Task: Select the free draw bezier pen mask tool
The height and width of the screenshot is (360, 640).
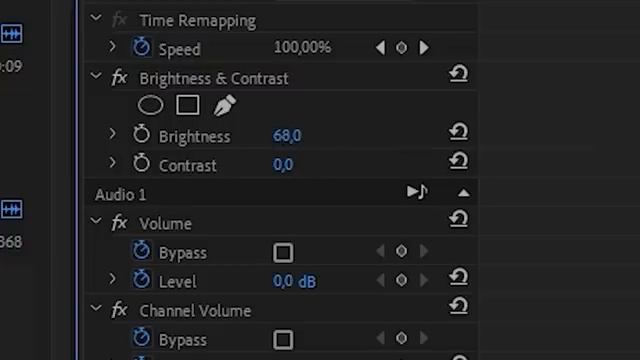Action: click(224, 105)
